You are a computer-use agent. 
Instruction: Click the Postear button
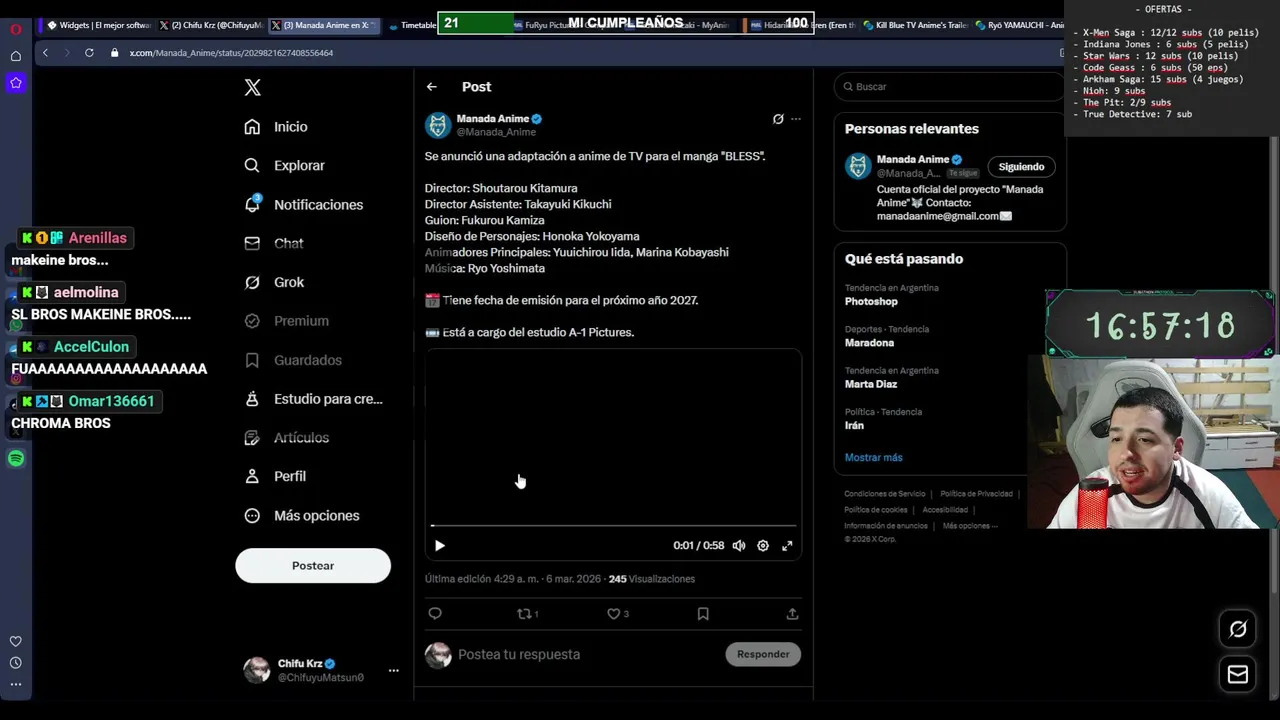(313, 565)
